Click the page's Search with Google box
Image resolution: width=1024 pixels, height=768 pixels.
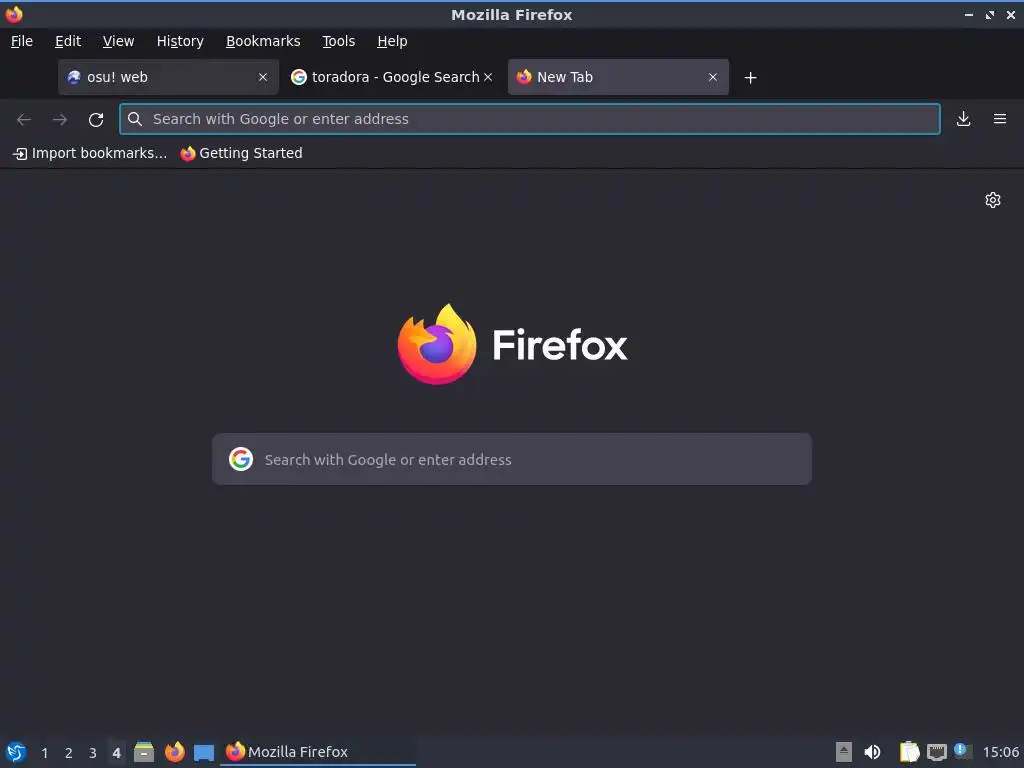point(512,459)
